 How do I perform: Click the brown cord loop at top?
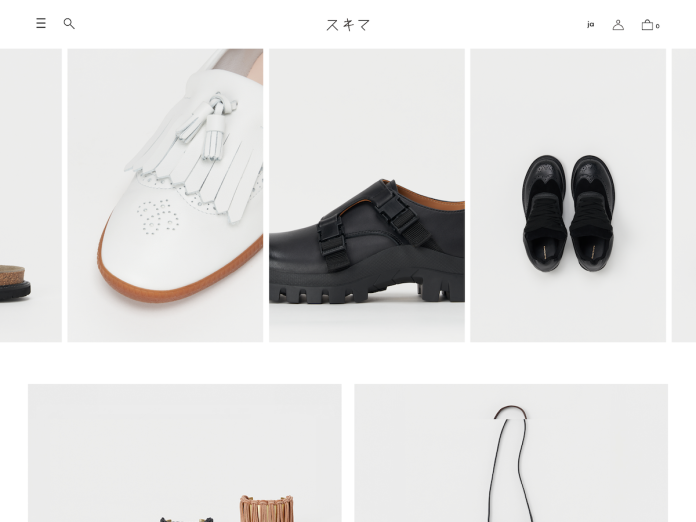click(510, 411)
